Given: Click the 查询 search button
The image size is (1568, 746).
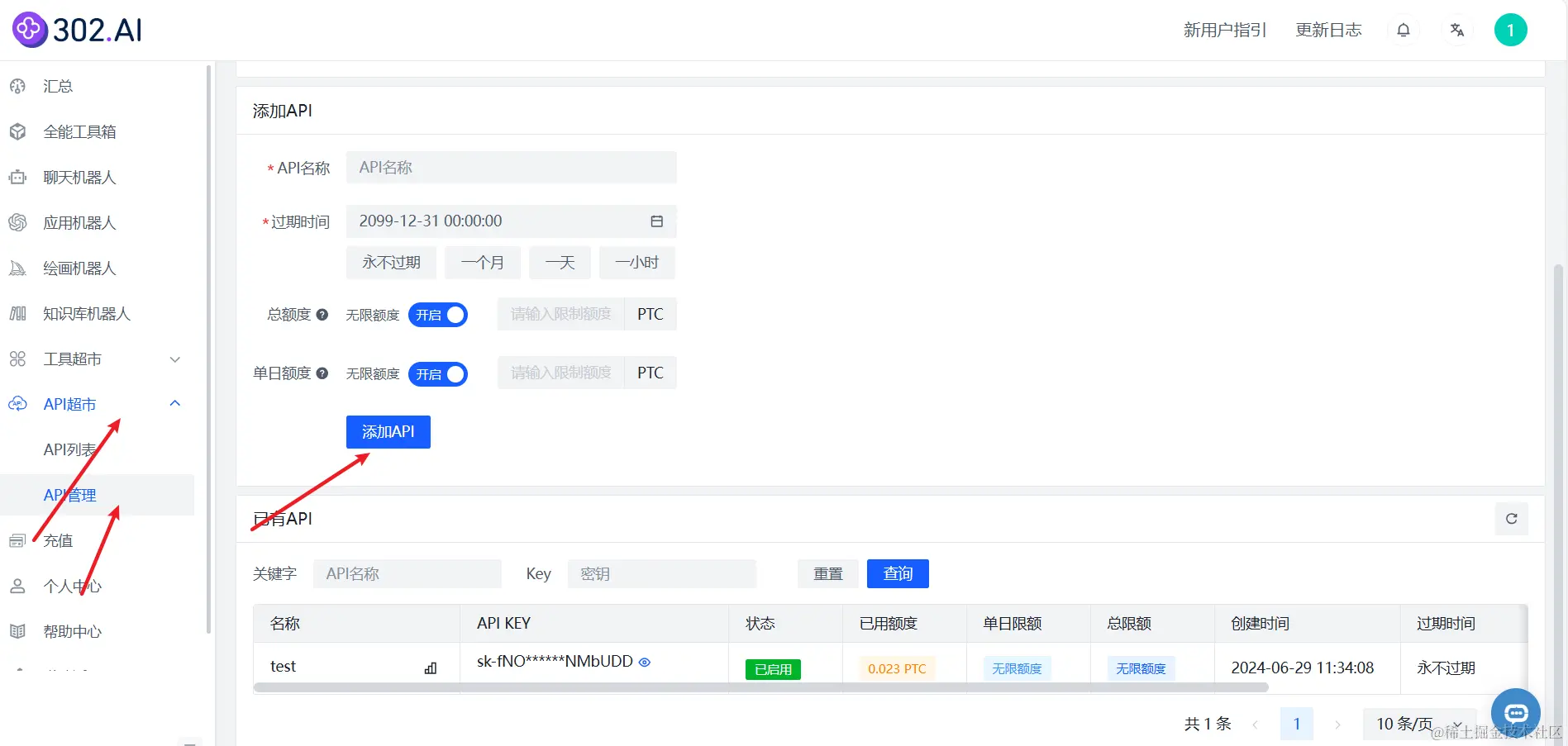Looking at the screenshot, I should click(897, 573).
